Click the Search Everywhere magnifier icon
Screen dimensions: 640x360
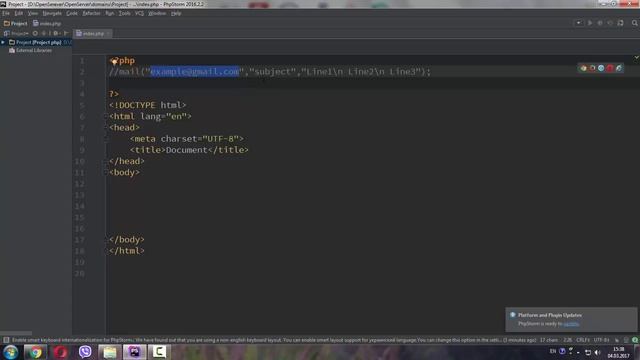pos(634,23)
